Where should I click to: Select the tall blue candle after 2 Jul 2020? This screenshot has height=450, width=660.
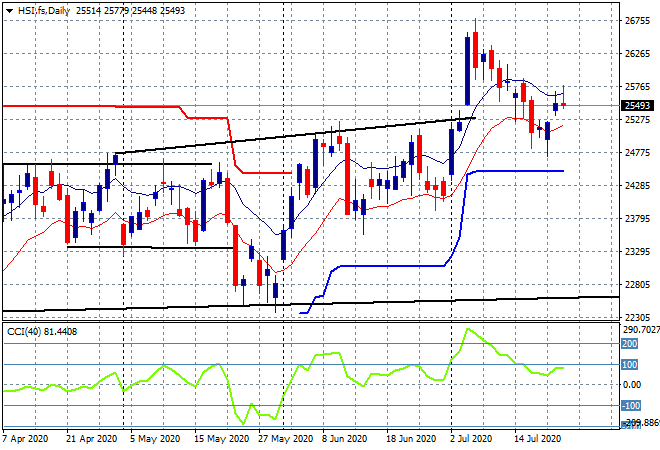467,71
